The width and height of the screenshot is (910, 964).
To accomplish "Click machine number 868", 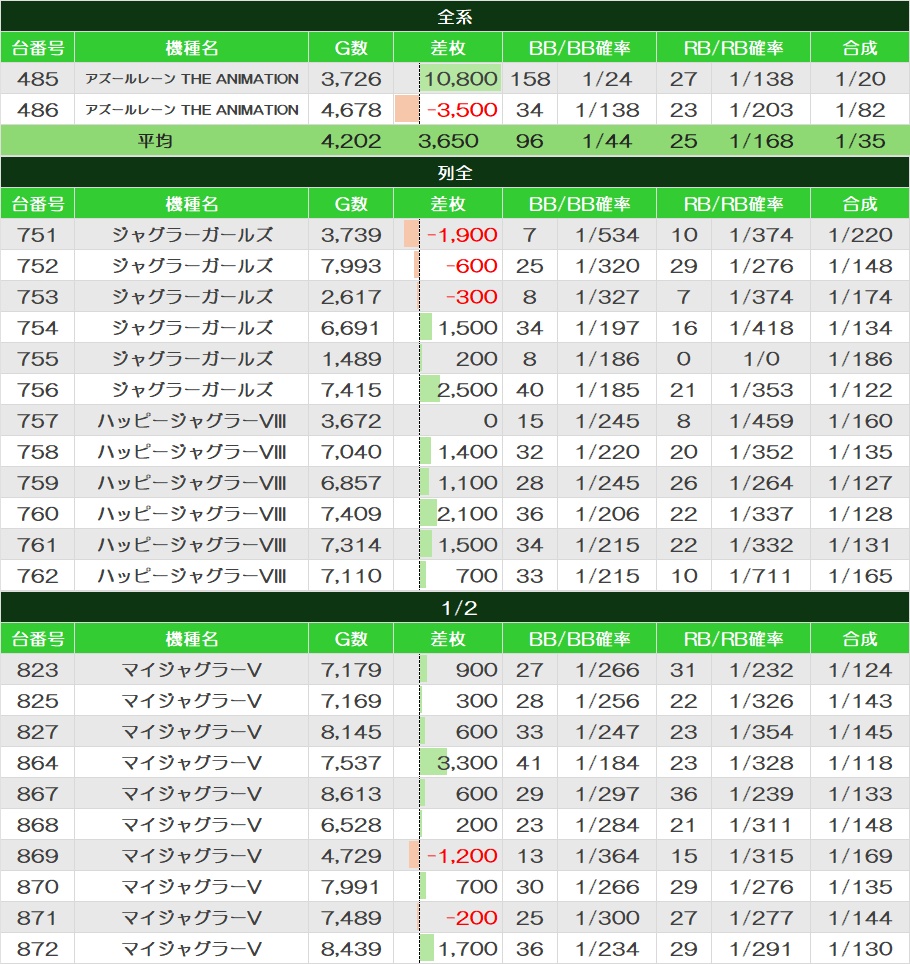I will coord(38,824).
